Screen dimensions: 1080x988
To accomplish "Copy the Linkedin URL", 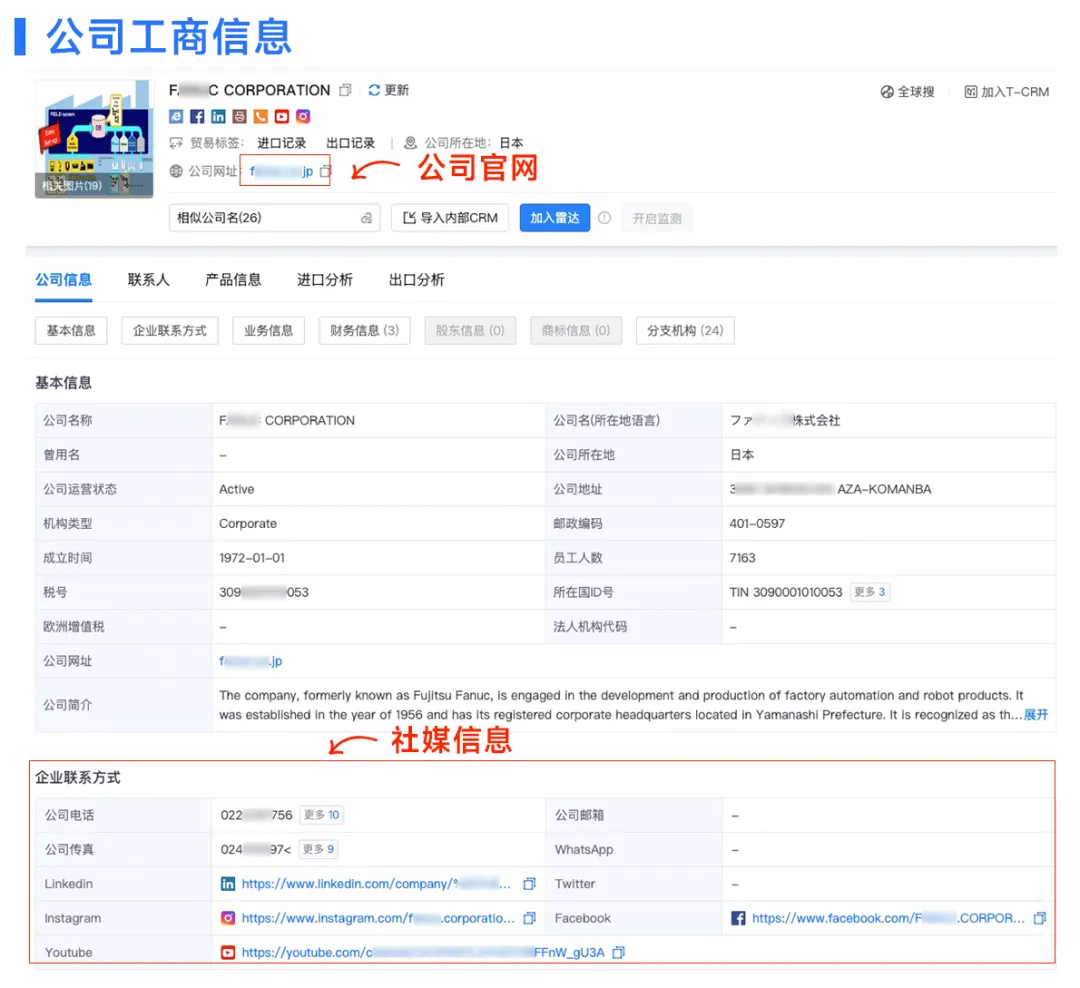I will click(529, 883).
